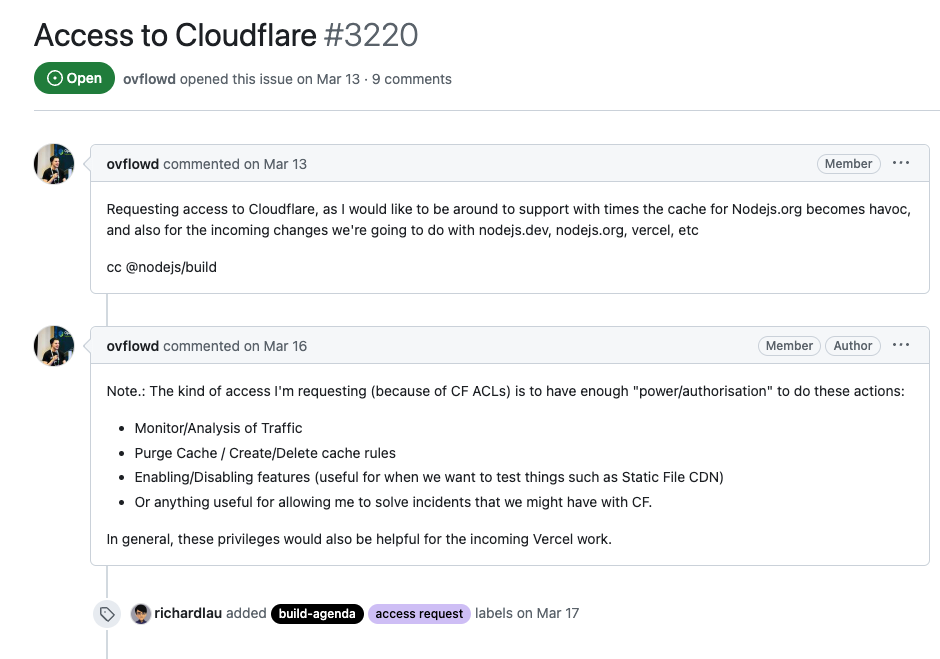
Task: Select the build-agenda label
Action: pyautogui.click(x=317, y=613)
